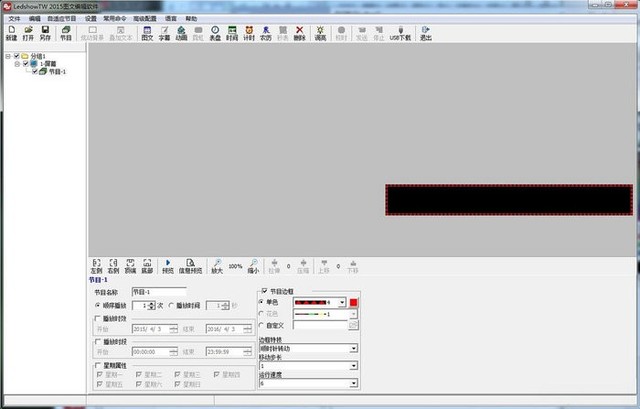
Task: Insert a 计时 (timer) area
Action: [x=249, y=33]
